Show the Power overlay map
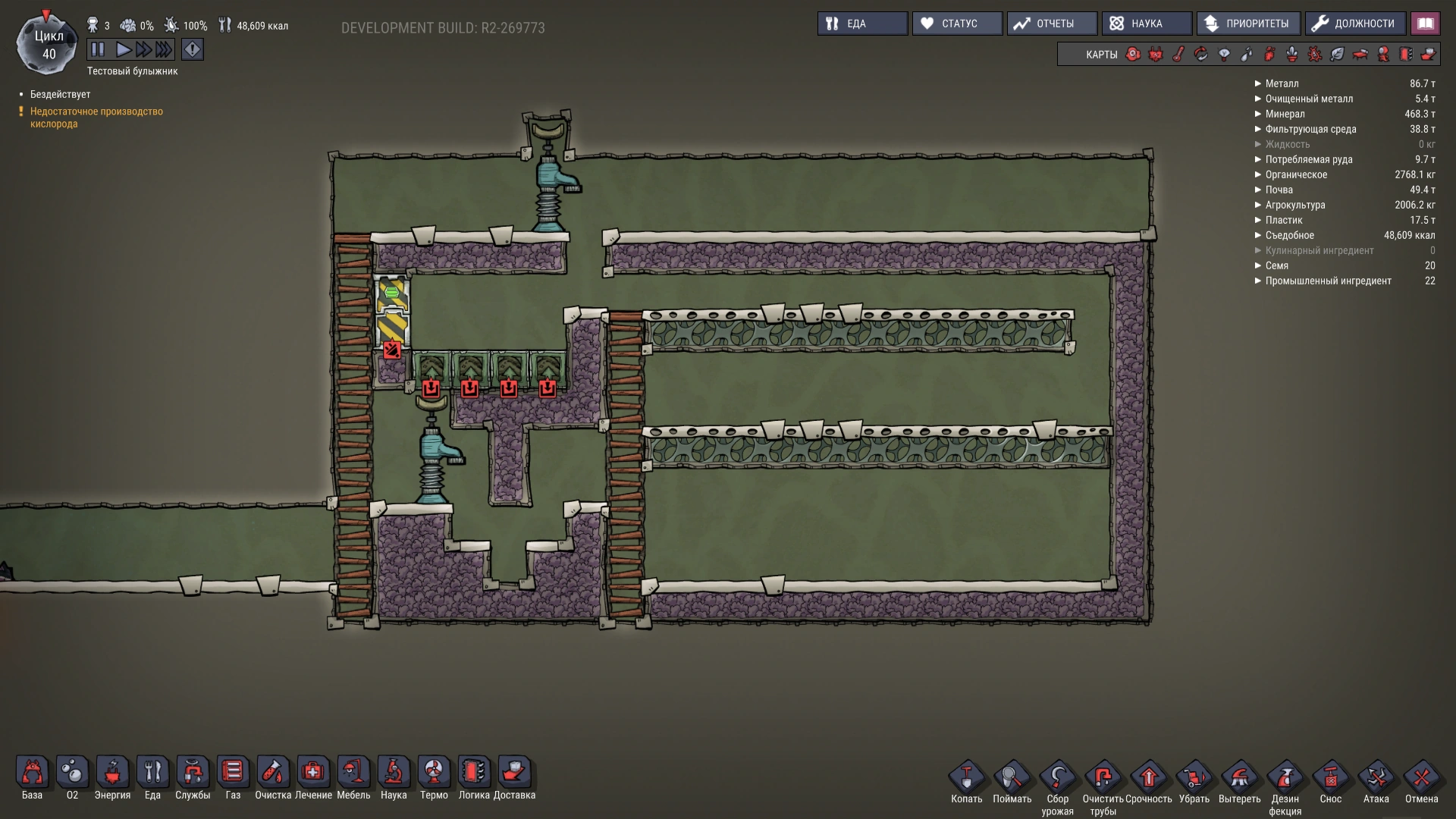 [x=1156, y=55]
